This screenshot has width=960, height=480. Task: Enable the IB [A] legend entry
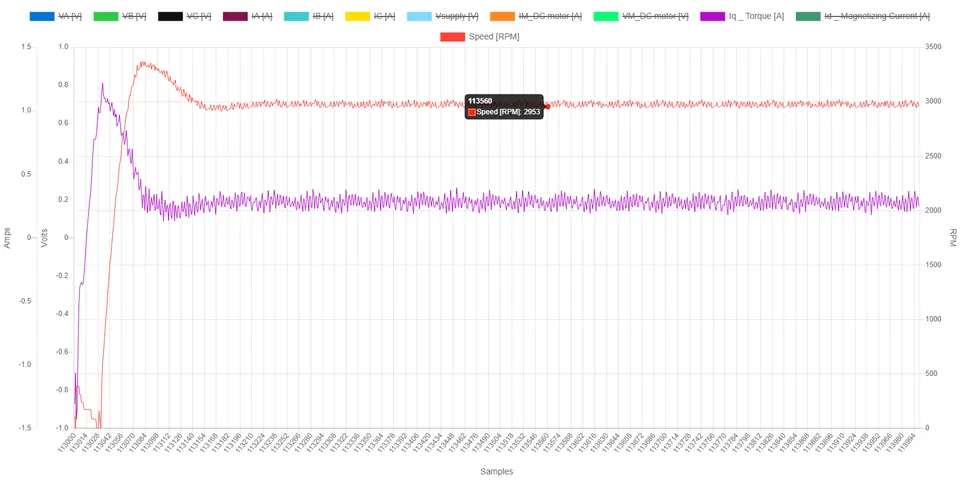[309, 16]
